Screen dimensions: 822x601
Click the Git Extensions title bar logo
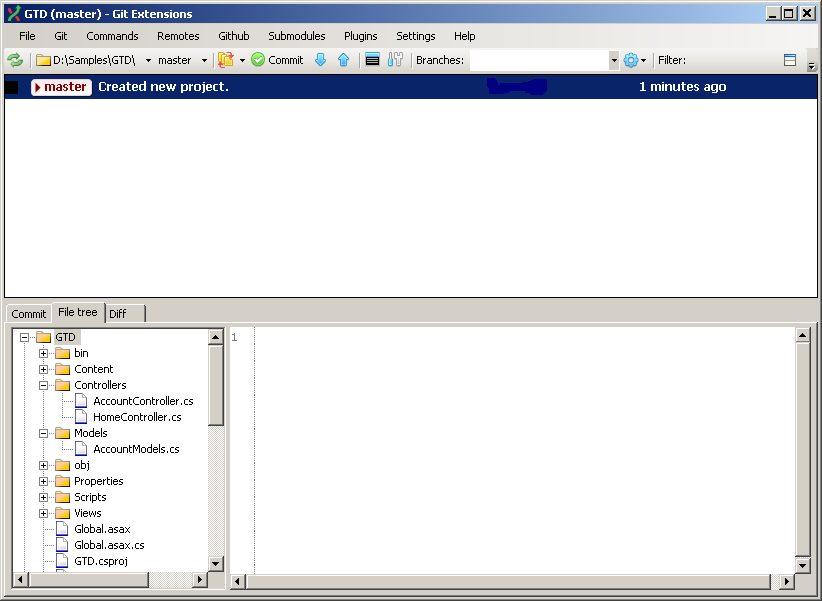coord(14,14)
